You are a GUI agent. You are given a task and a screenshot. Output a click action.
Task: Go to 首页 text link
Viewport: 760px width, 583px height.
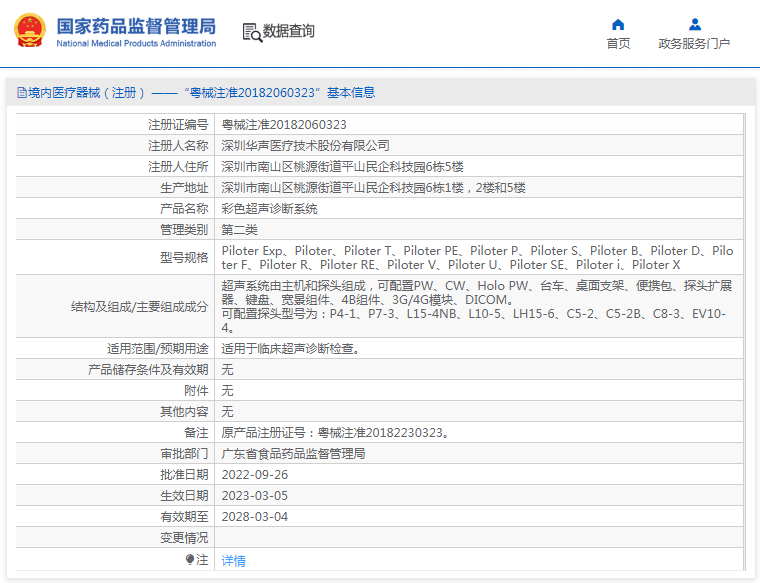pos(618,44)
